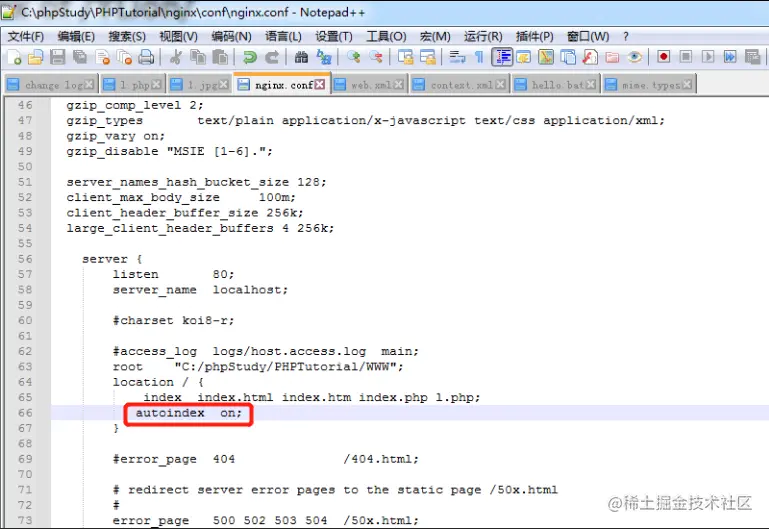Switch to the 1.jpg tab
This screenshot has width=769, height=529.
point(200,85)
